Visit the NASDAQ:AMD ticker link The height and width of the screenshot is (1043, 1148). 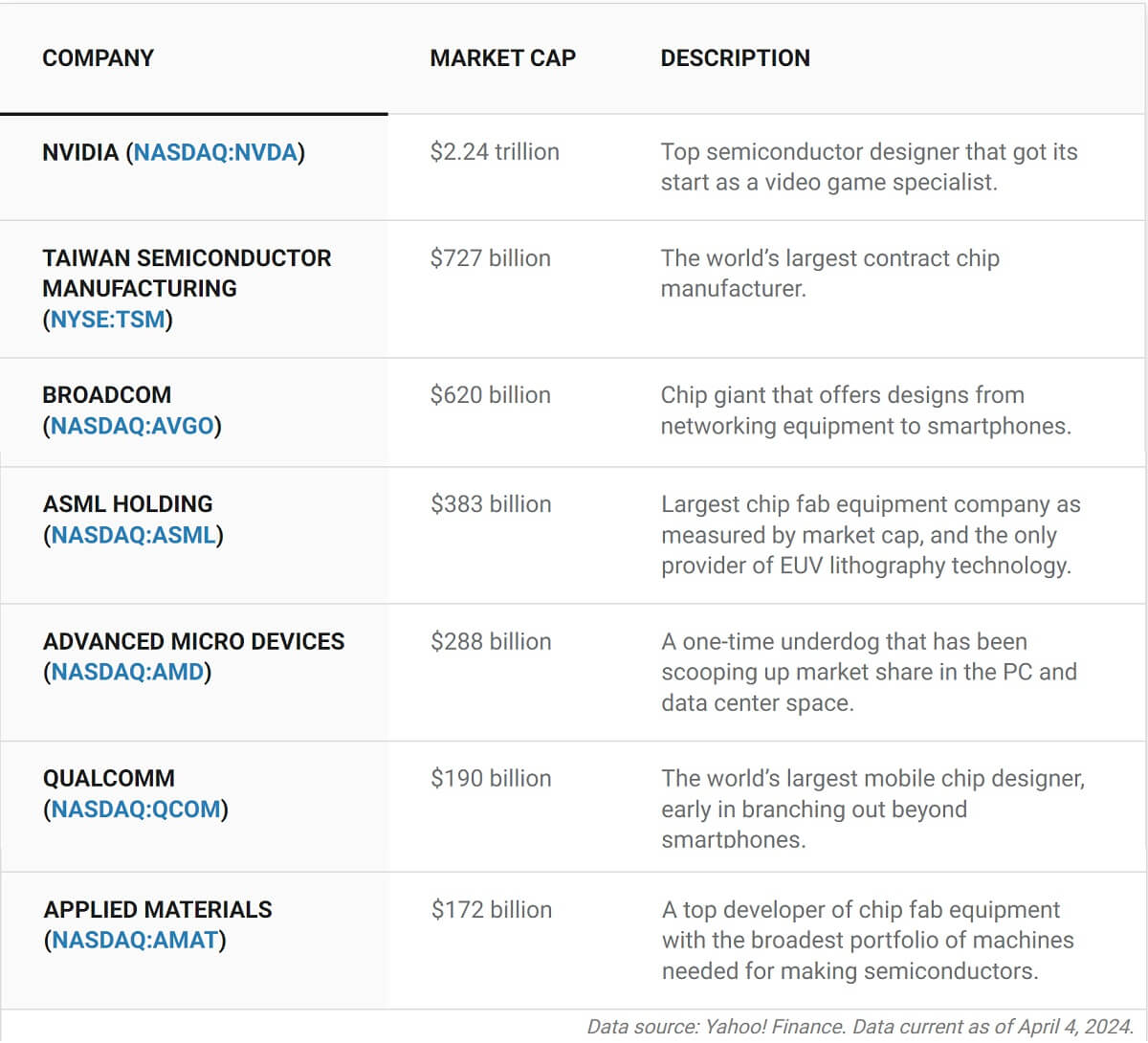127,672
